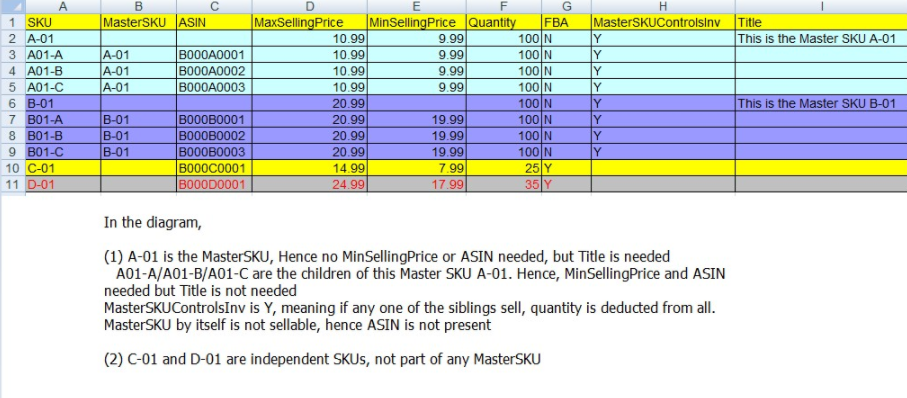Select MinSellingPrice cell showing 7.99
Image resolution: width=907 pixels, height=398 pixels.
pyautogui.click(x=416, y=169)
